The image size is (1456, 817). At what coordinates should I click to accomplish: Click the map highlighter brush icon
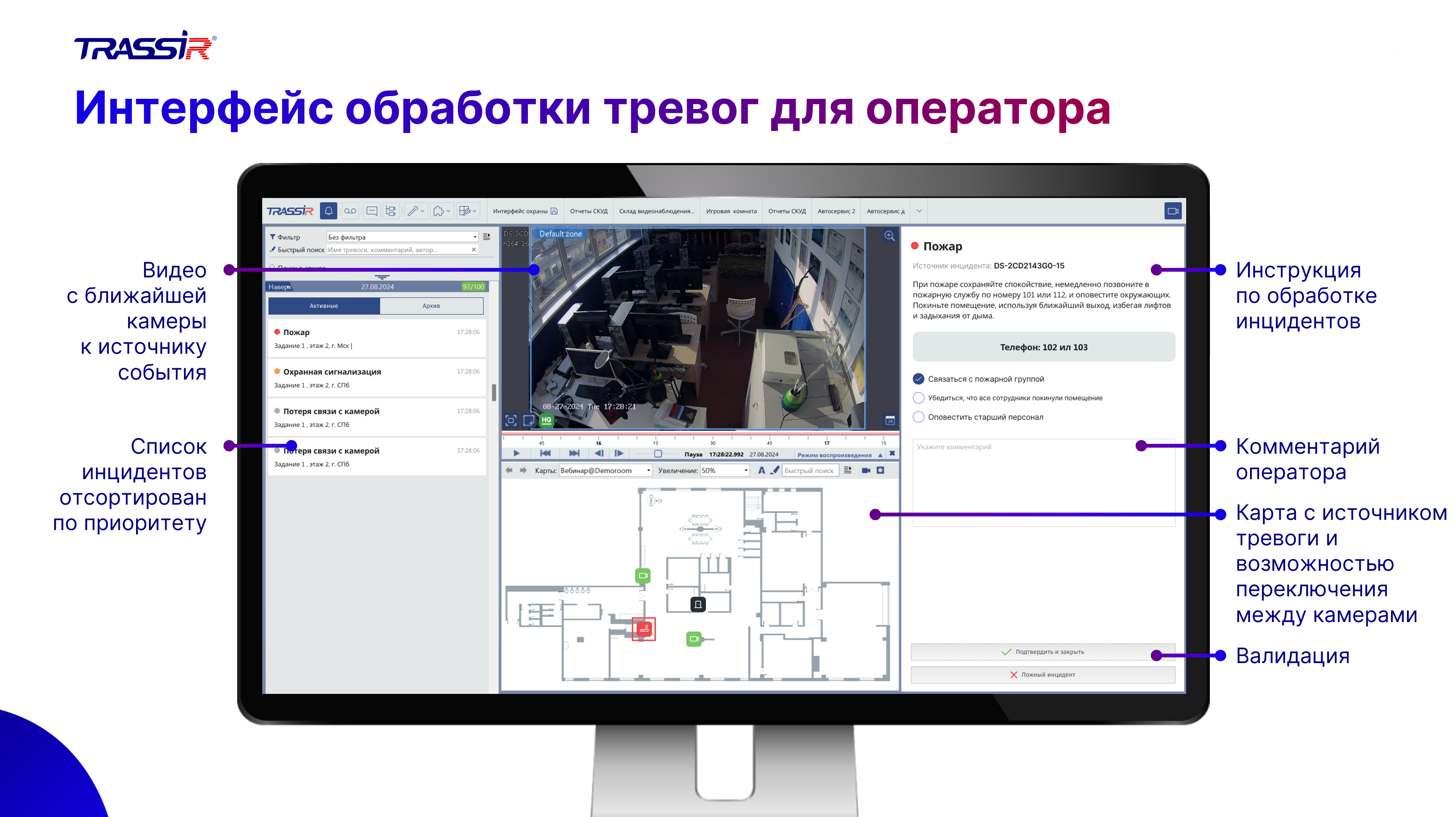[x=775, y=470]
